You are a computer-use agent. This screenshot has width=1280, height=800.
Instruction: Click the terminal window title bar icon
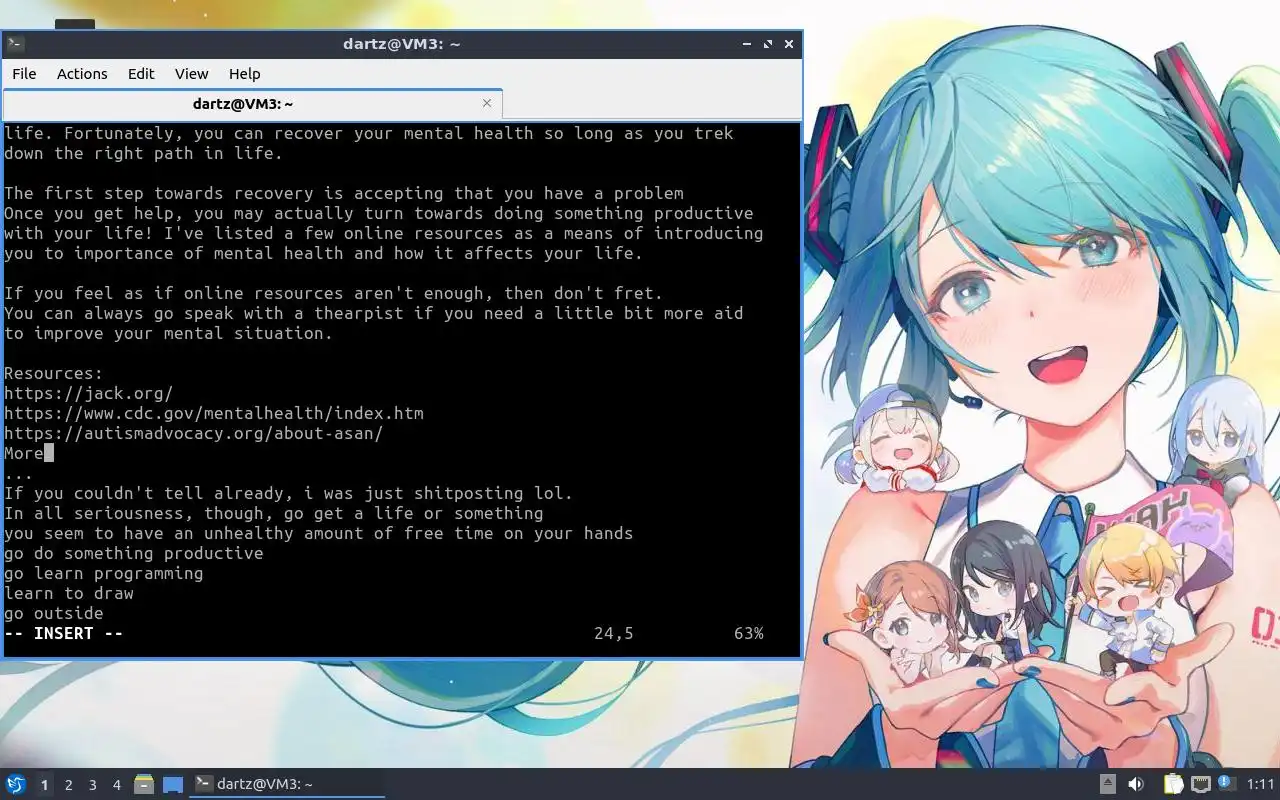pyautogui.click(x=15, y=44)
